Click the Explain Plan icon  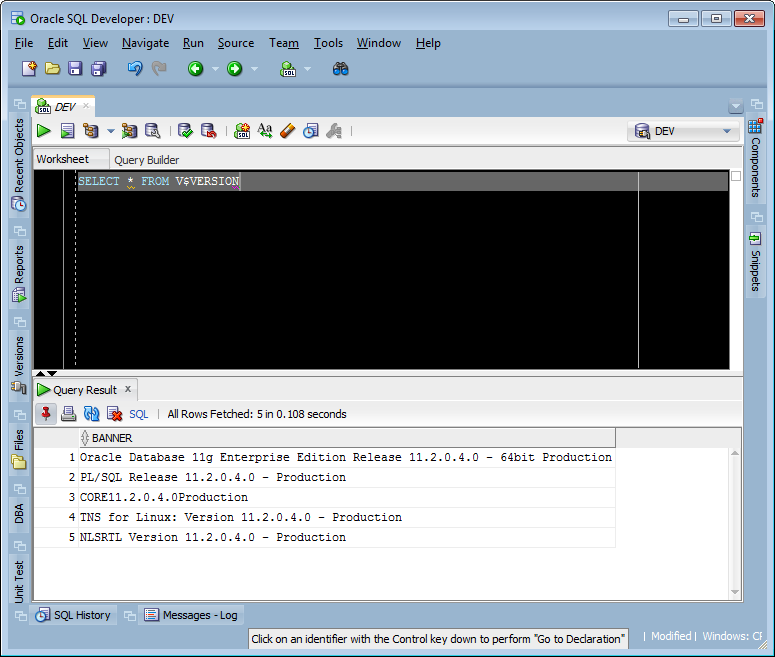click(90, 131)
